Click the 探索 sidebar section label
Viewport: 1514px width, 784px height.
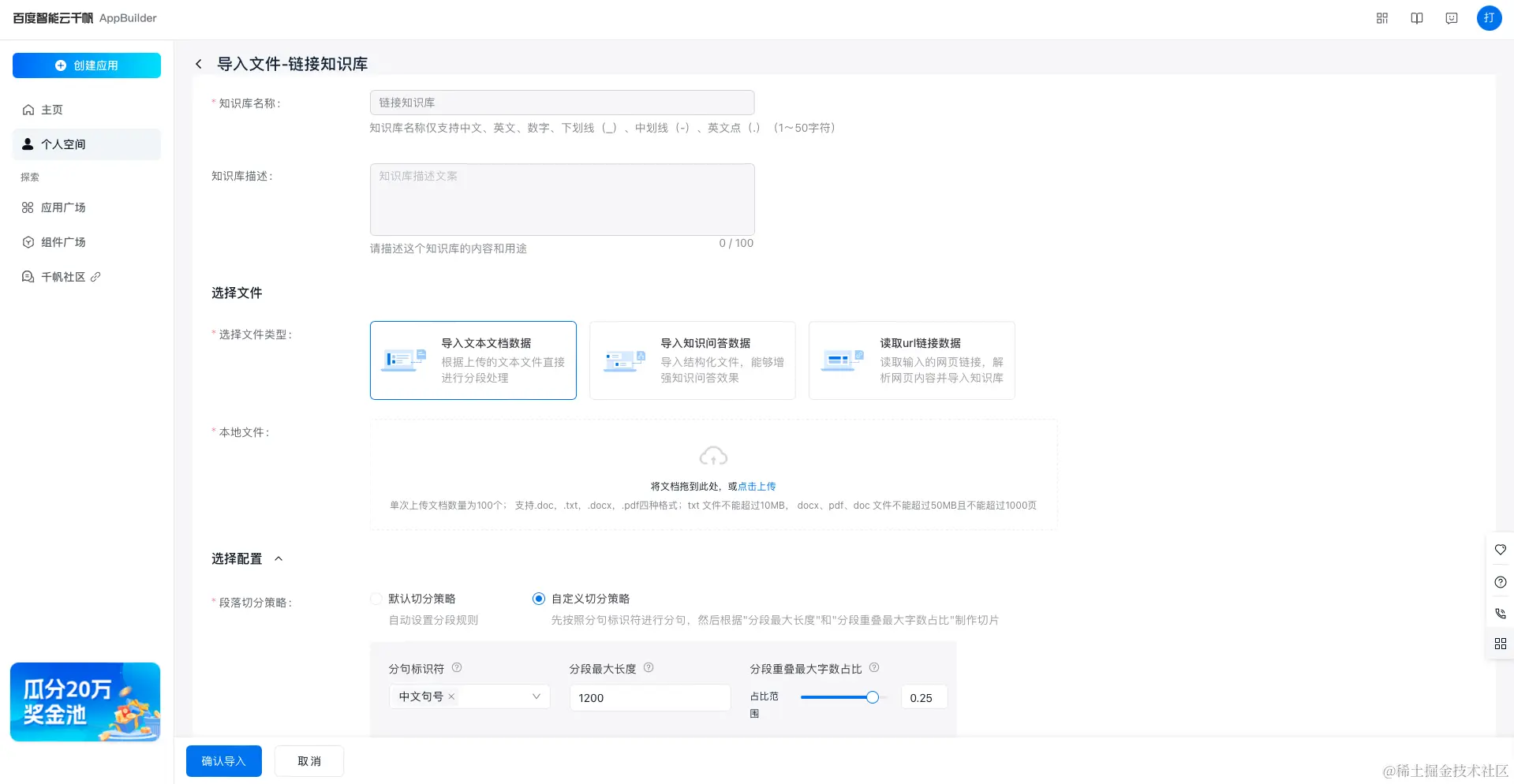point(30,177)
